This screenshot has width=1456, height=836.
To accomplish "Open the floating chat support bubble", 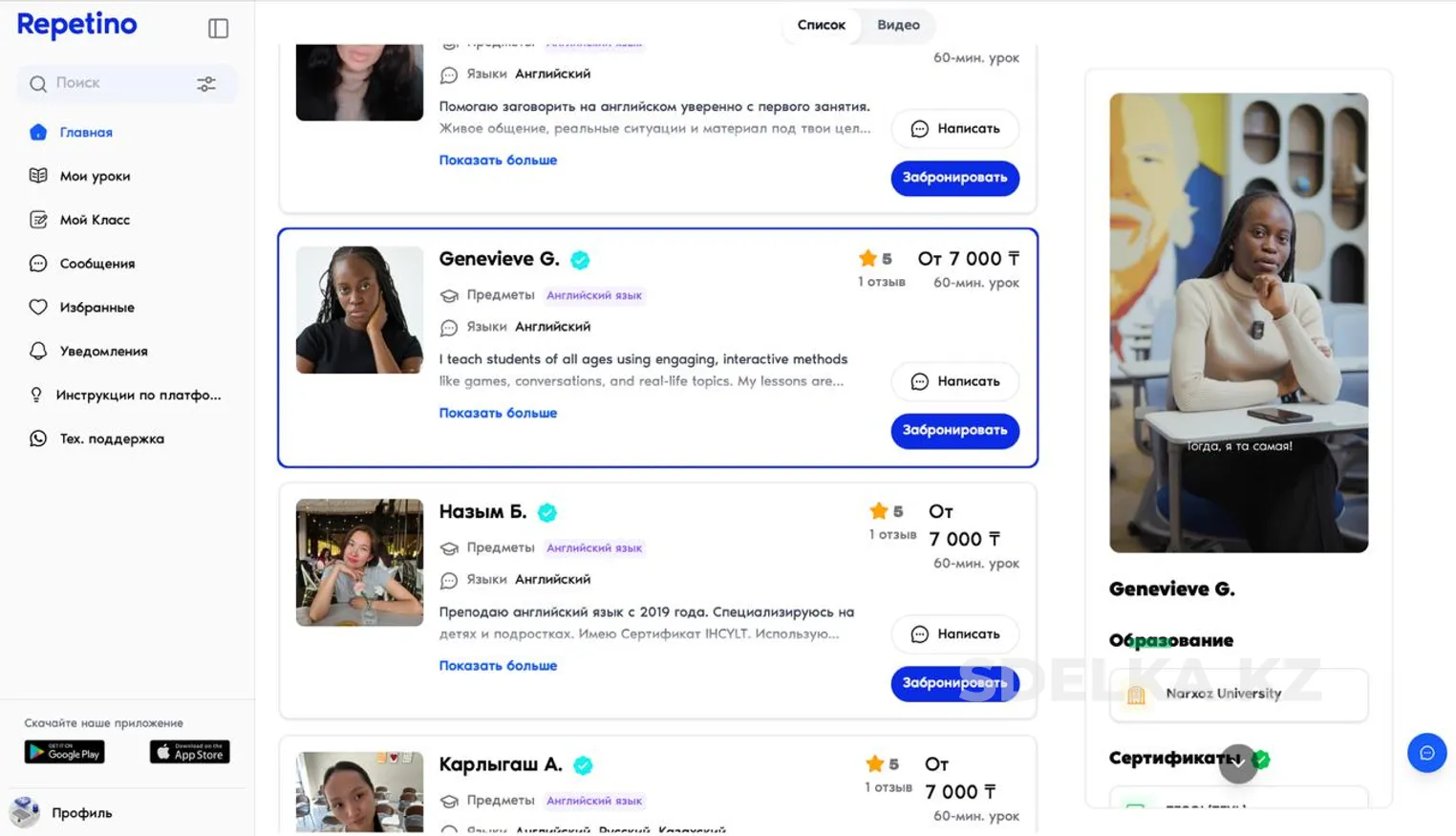I will (1426, 753).
